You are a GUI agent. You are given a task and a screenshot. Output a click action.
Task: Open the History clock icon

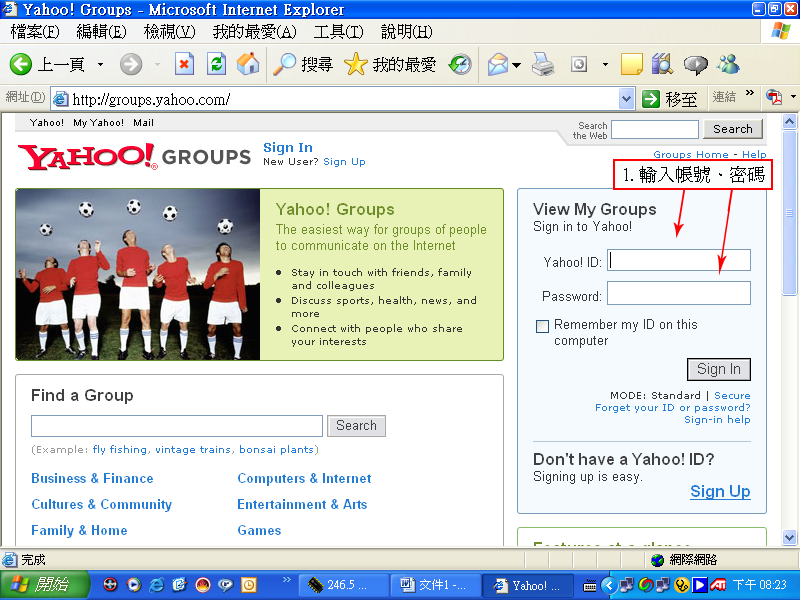[460, 65]
